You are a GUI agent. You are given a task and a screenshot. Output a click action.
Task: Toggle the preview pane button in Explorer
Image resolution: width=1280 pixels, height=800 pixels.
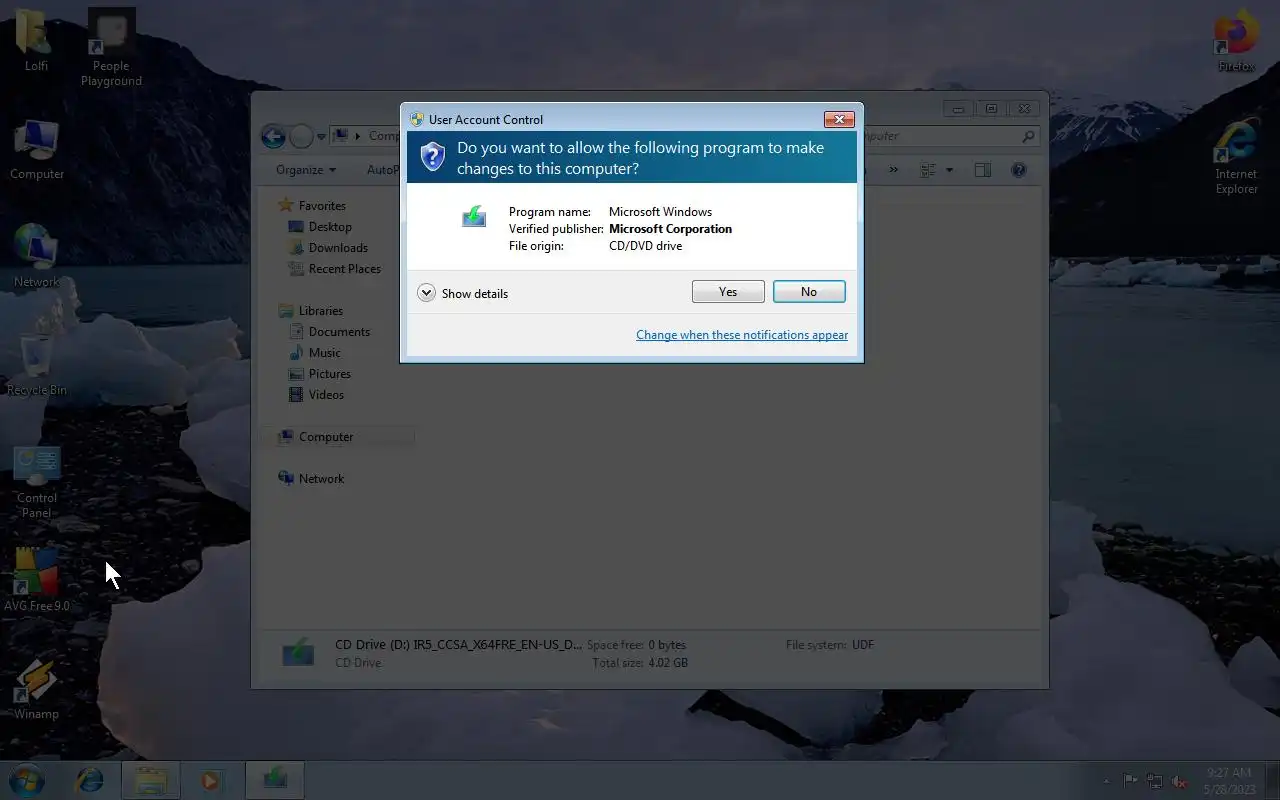[983, 170]
